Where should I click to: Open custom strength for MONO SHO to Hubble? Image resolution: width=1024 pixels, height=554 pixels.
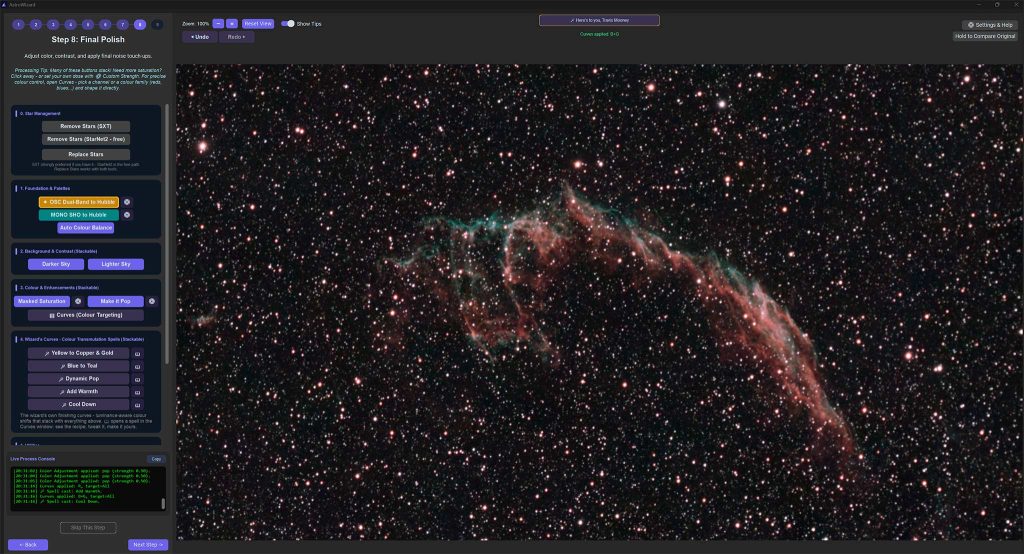[127, 215]
